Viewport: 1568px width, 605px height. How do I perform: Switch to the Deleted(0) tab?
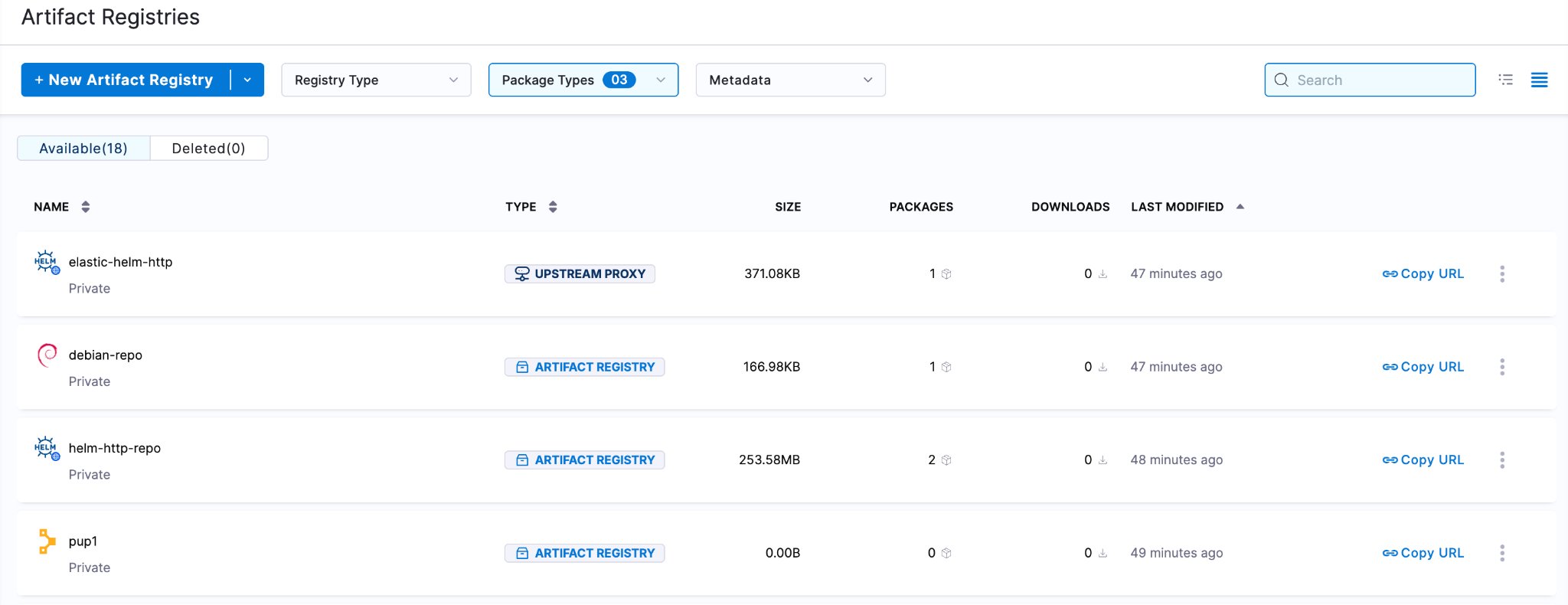point(209,149)
